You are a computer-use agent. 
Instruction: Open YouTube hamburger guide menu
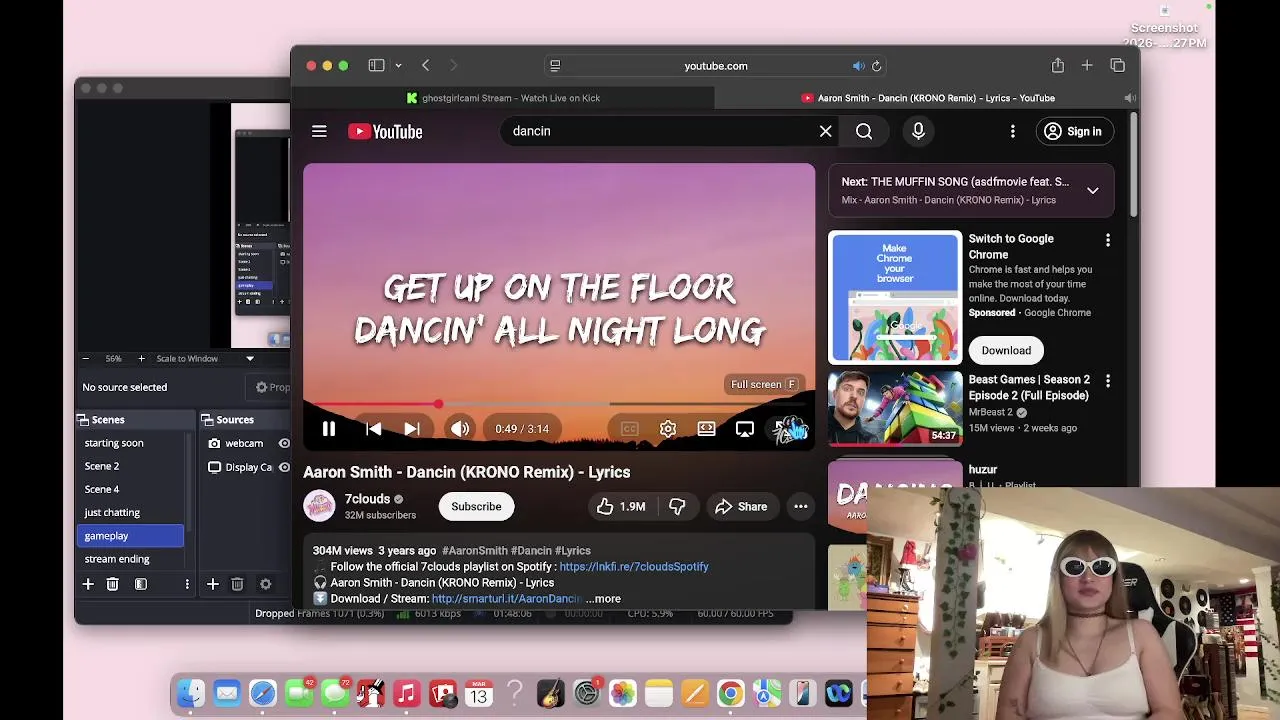[x=319, y=131]
